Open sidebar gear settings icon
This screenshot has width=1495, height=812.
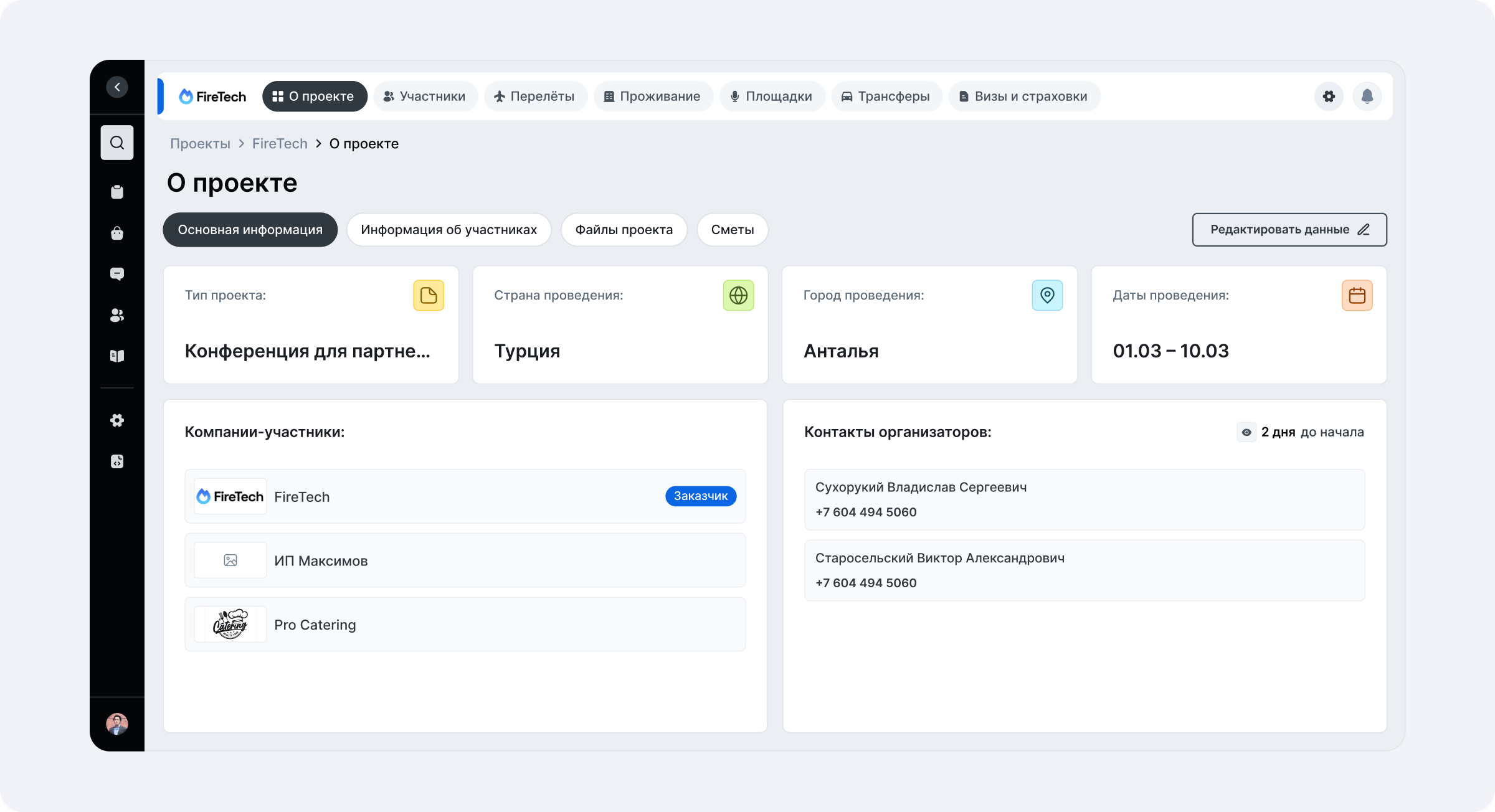pos(117,420)
